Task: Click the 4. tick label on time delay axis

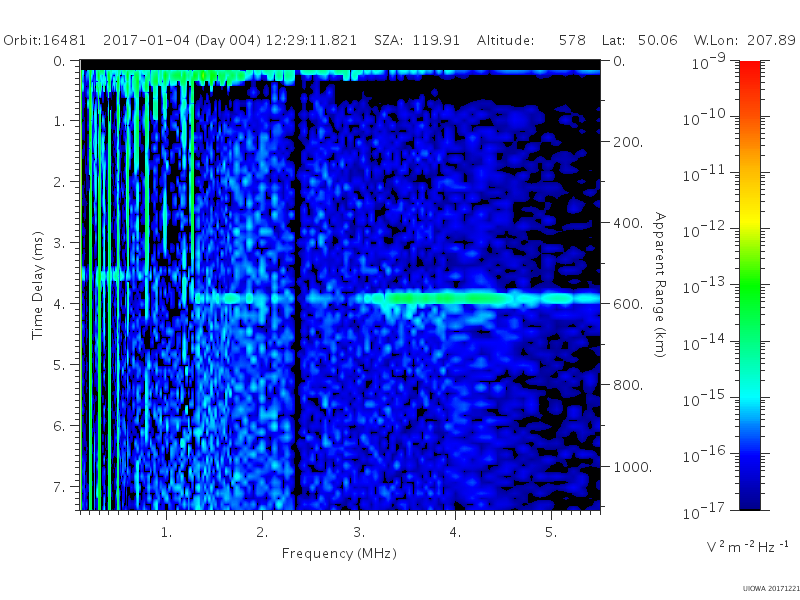Action: 60,304
